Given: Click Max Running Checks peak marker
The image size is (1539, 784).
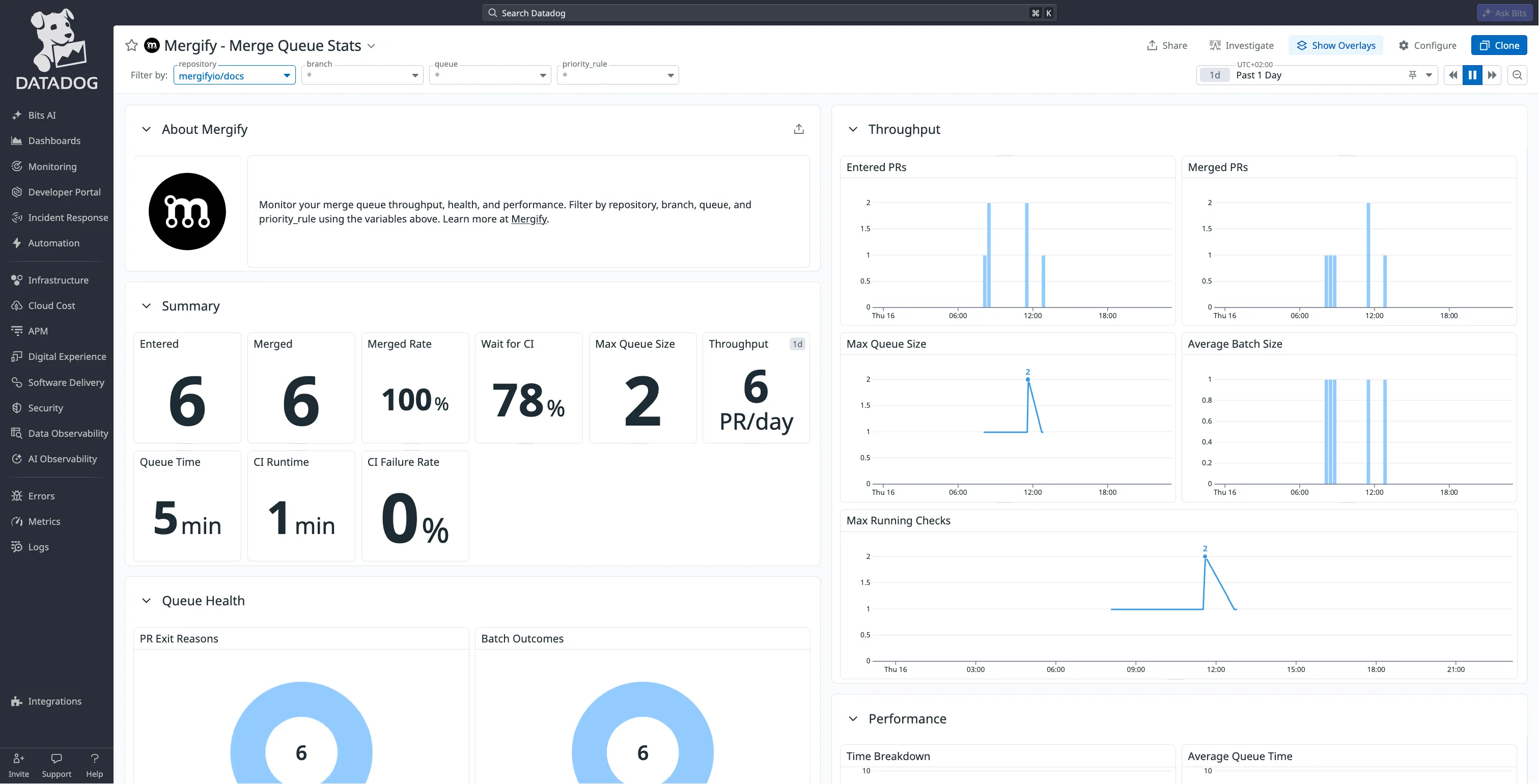Looking at the screenshot, I should point(1205,556).
